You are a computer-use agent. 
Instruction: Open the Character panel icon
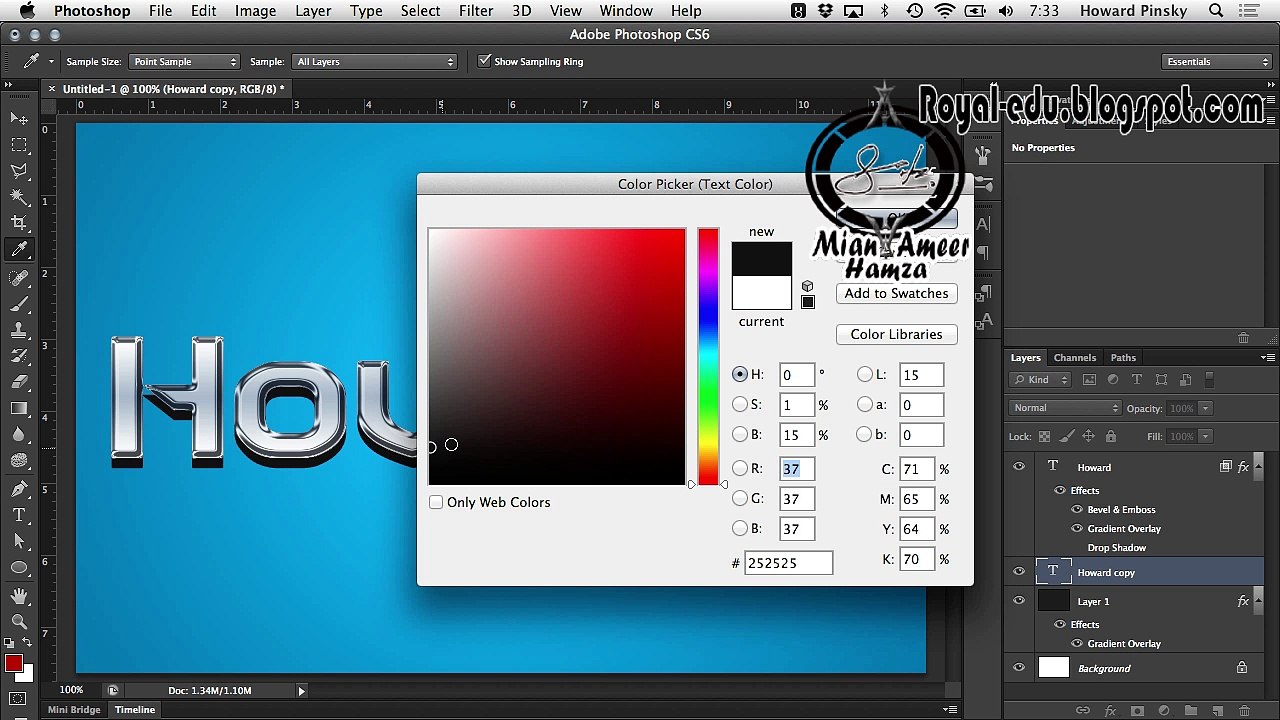pos(983,224)
